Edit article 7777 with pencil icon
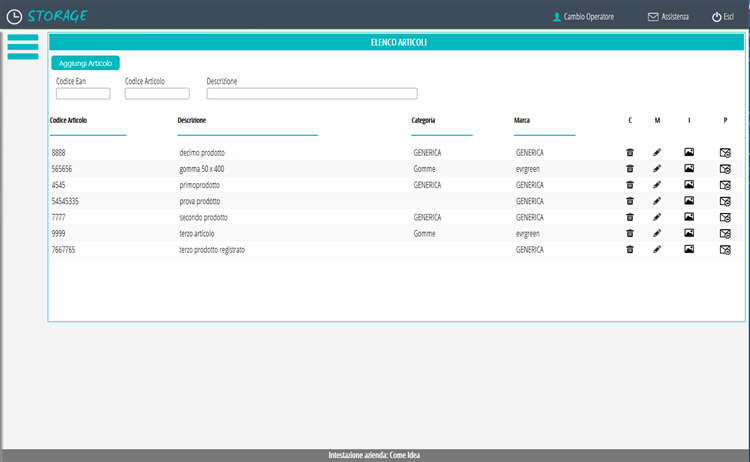This screenshot has height=462, width=750. [657, 218]
